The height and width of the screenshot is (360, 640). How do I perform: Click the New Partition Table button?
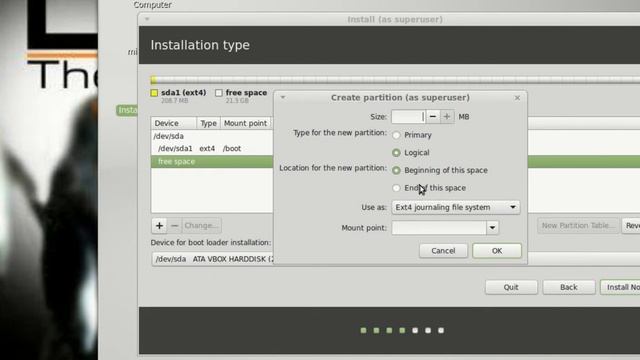pyautogui.click(x=577, y=225)
